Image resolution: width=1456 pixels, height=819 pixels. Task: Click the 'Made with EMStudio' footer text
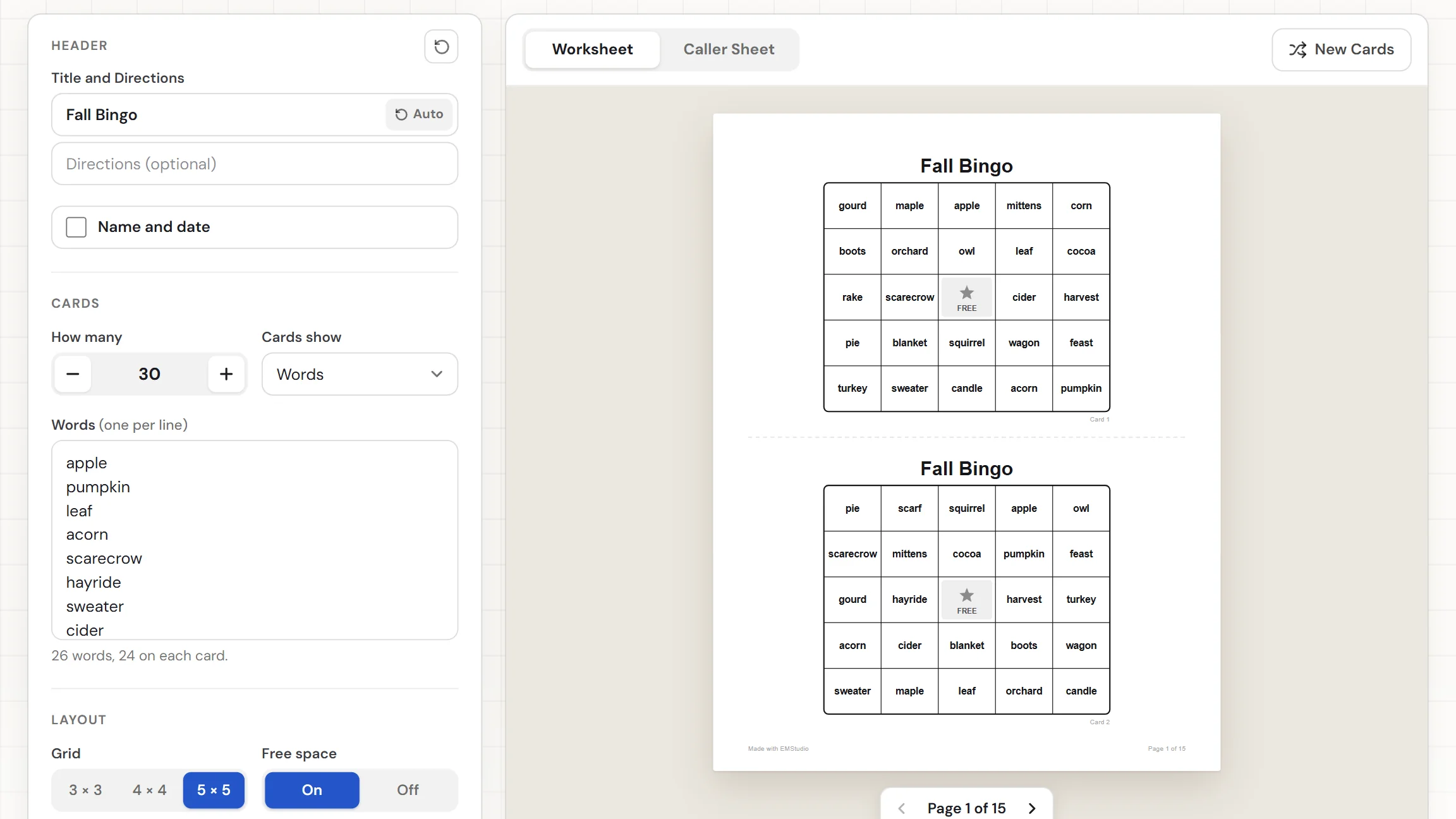(779, 749)
